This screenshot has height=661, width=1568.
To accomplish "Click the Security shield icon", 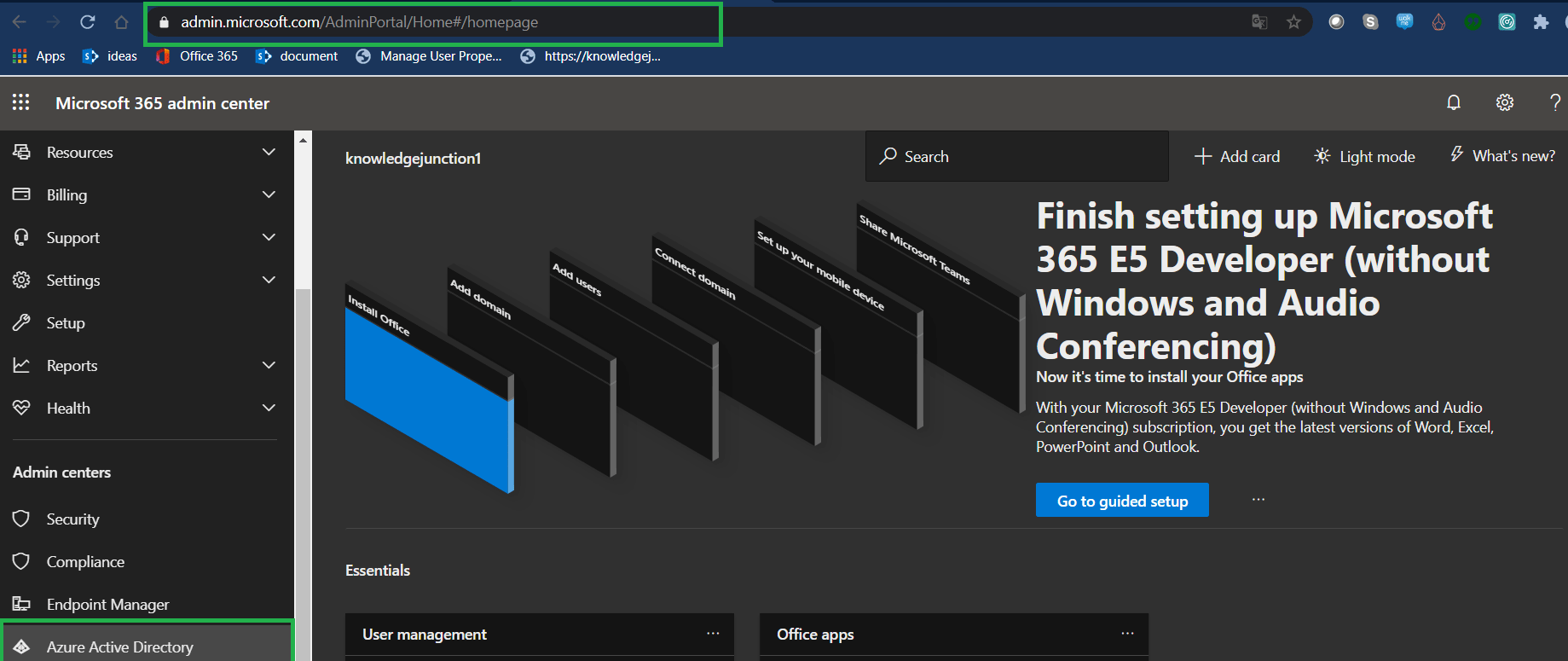I will 22,519.
